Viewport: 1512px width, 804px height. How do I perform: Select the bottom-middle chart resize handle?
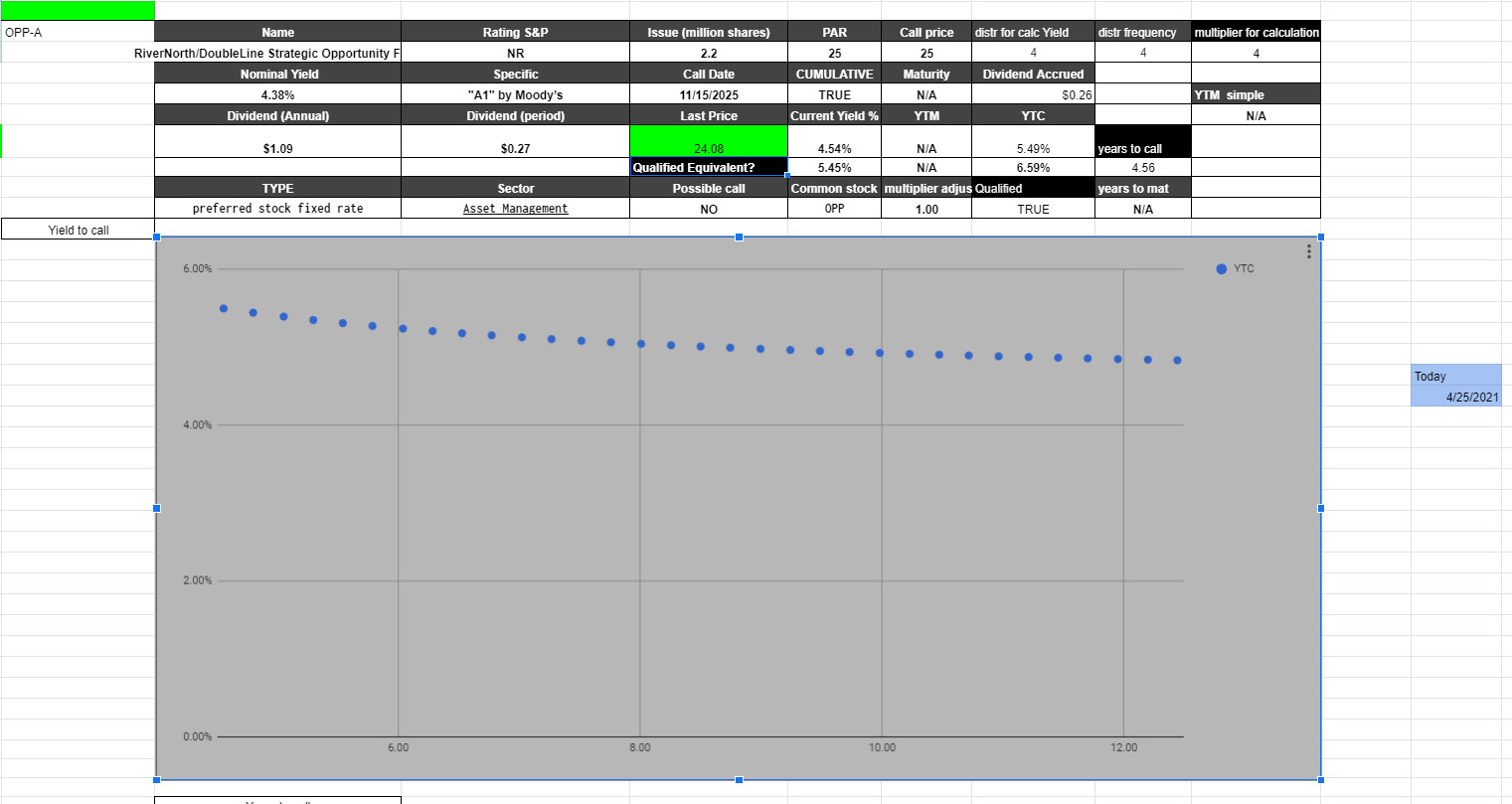[738, 780]
